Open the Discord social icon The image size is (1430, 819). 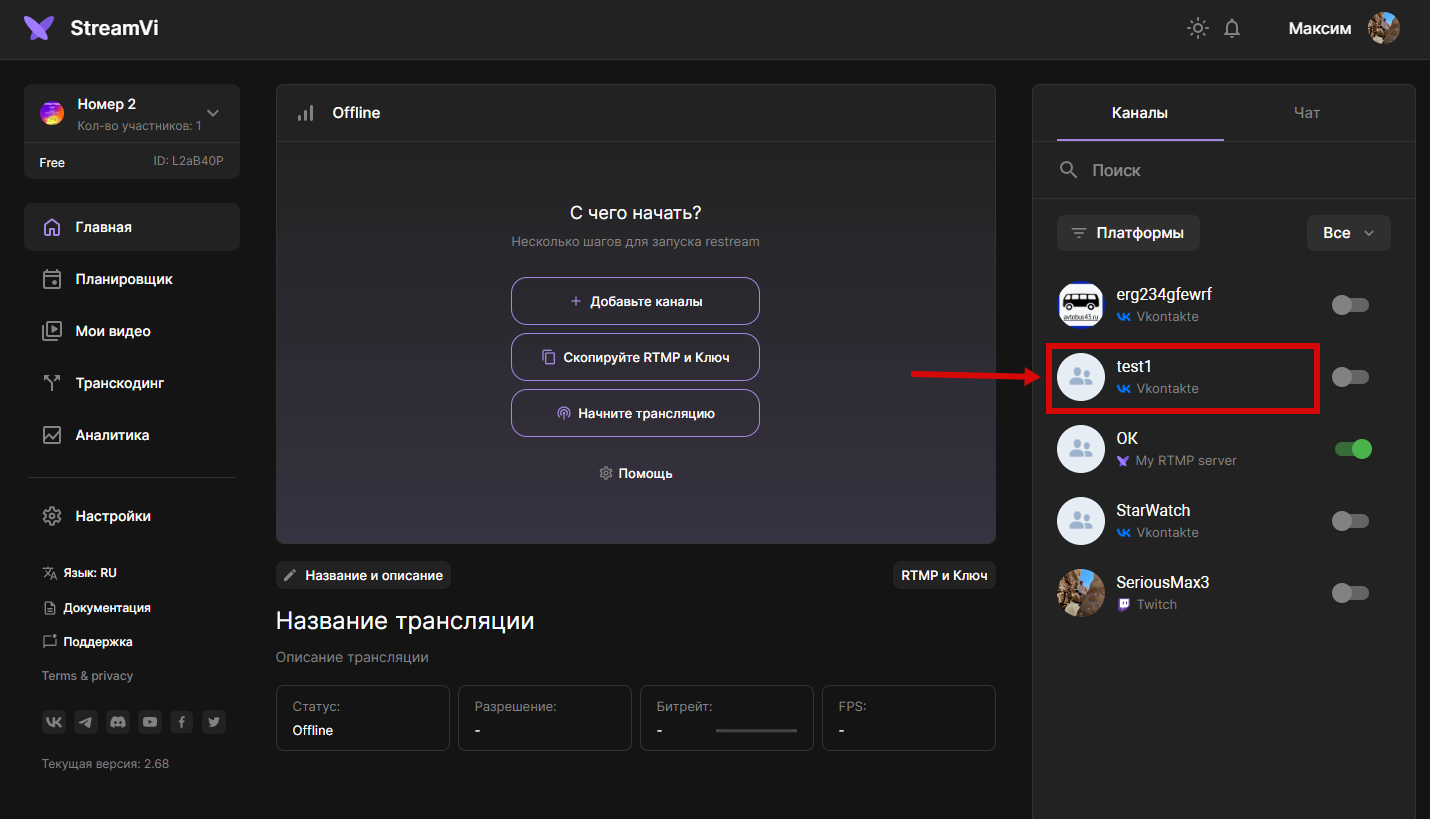(x=118, y=721)
